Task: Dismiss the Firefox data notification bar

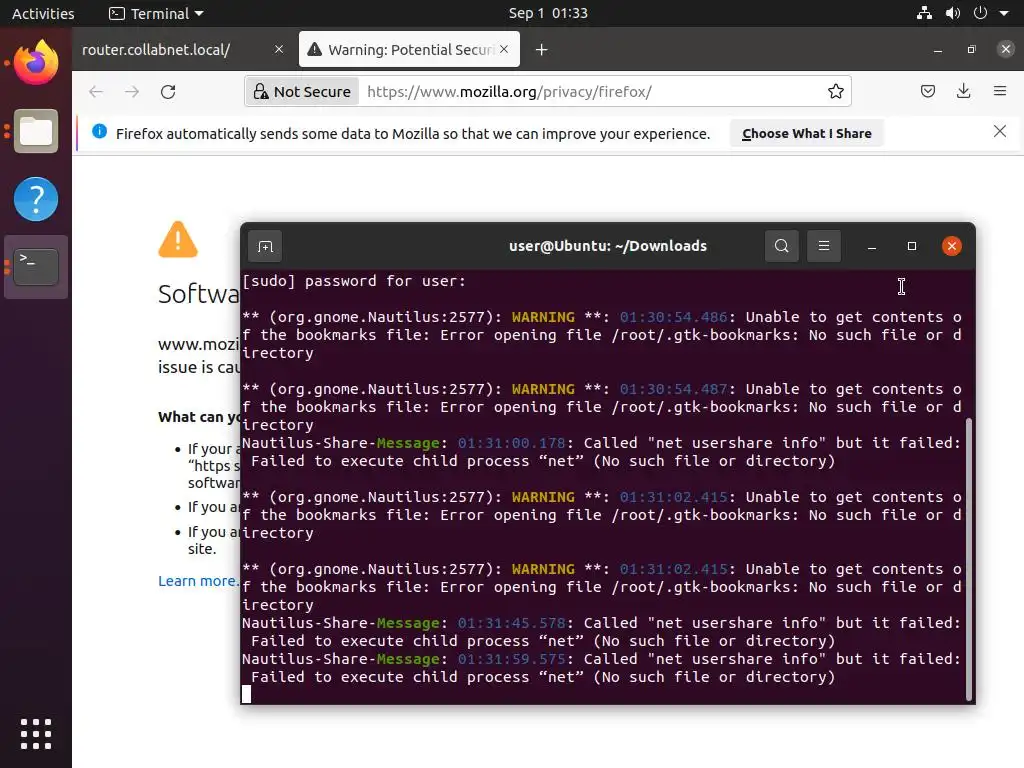Action: coord(999,131)
